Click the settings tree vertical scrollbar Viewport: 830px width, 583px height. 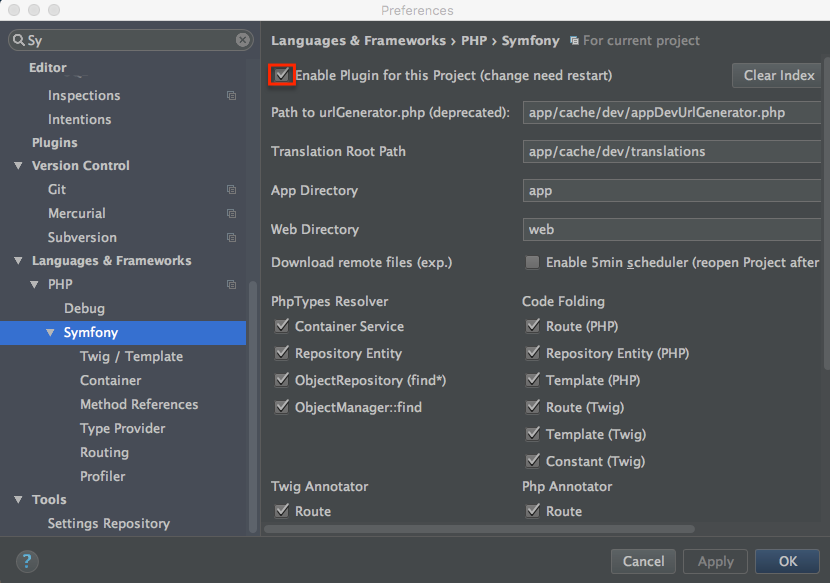coord(252,407)
